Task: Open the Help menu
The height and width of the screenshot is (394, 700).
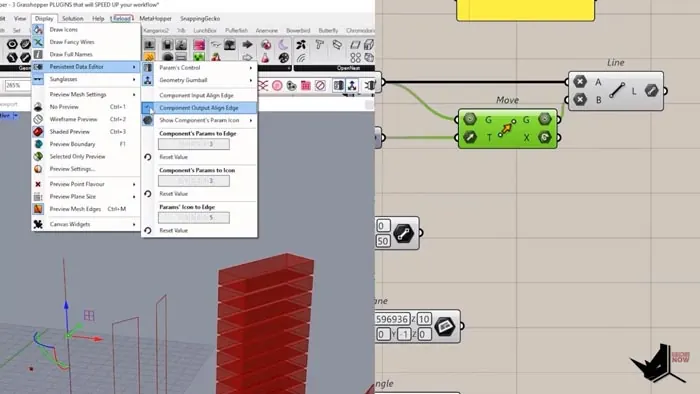Action: (x=98, y=18)
